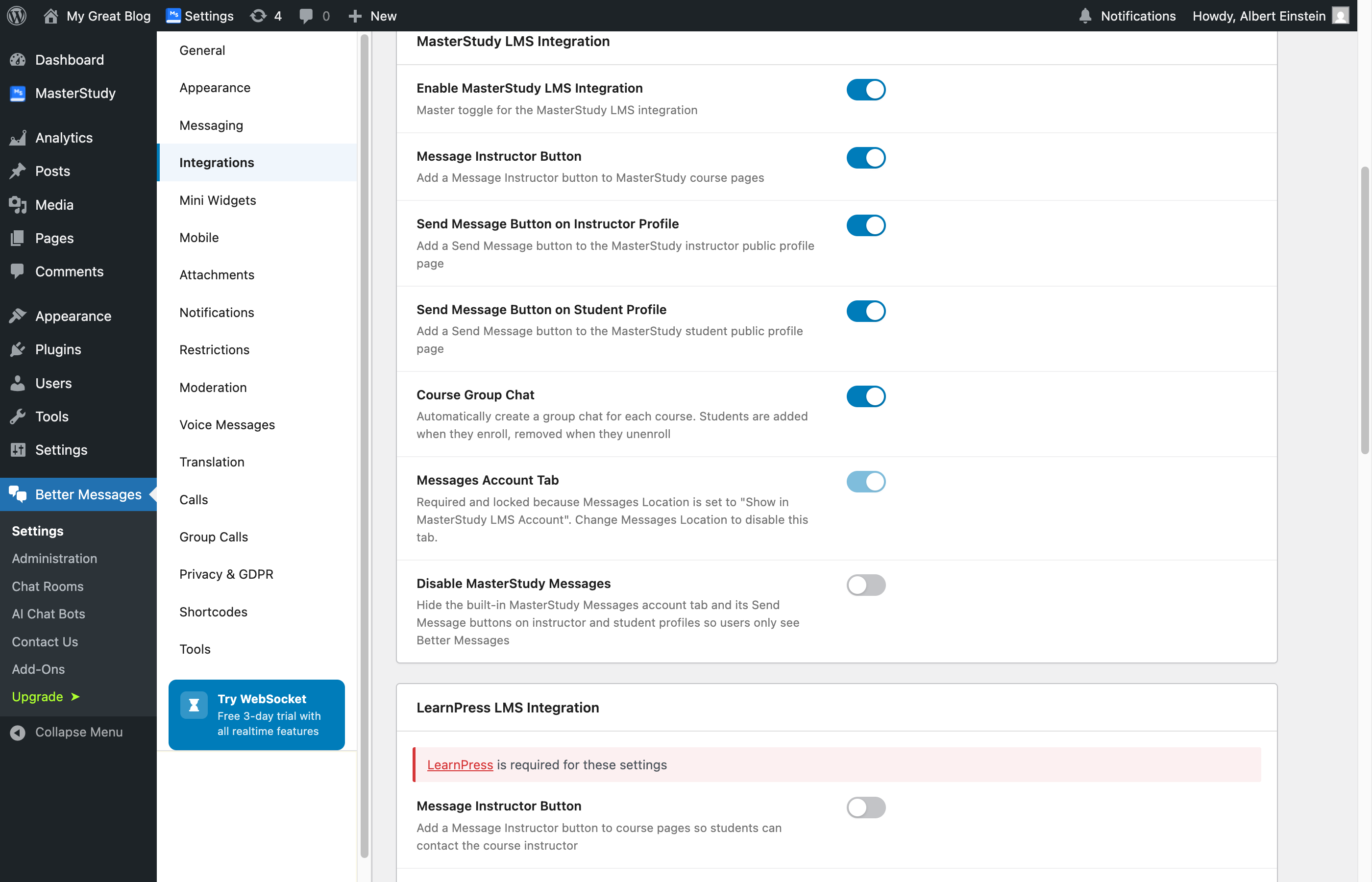The width and height of the screenshot is (1372, 882).
Task: Open the Mini Widgets tab
Action: pyautogui.click(x=257, y=200)
